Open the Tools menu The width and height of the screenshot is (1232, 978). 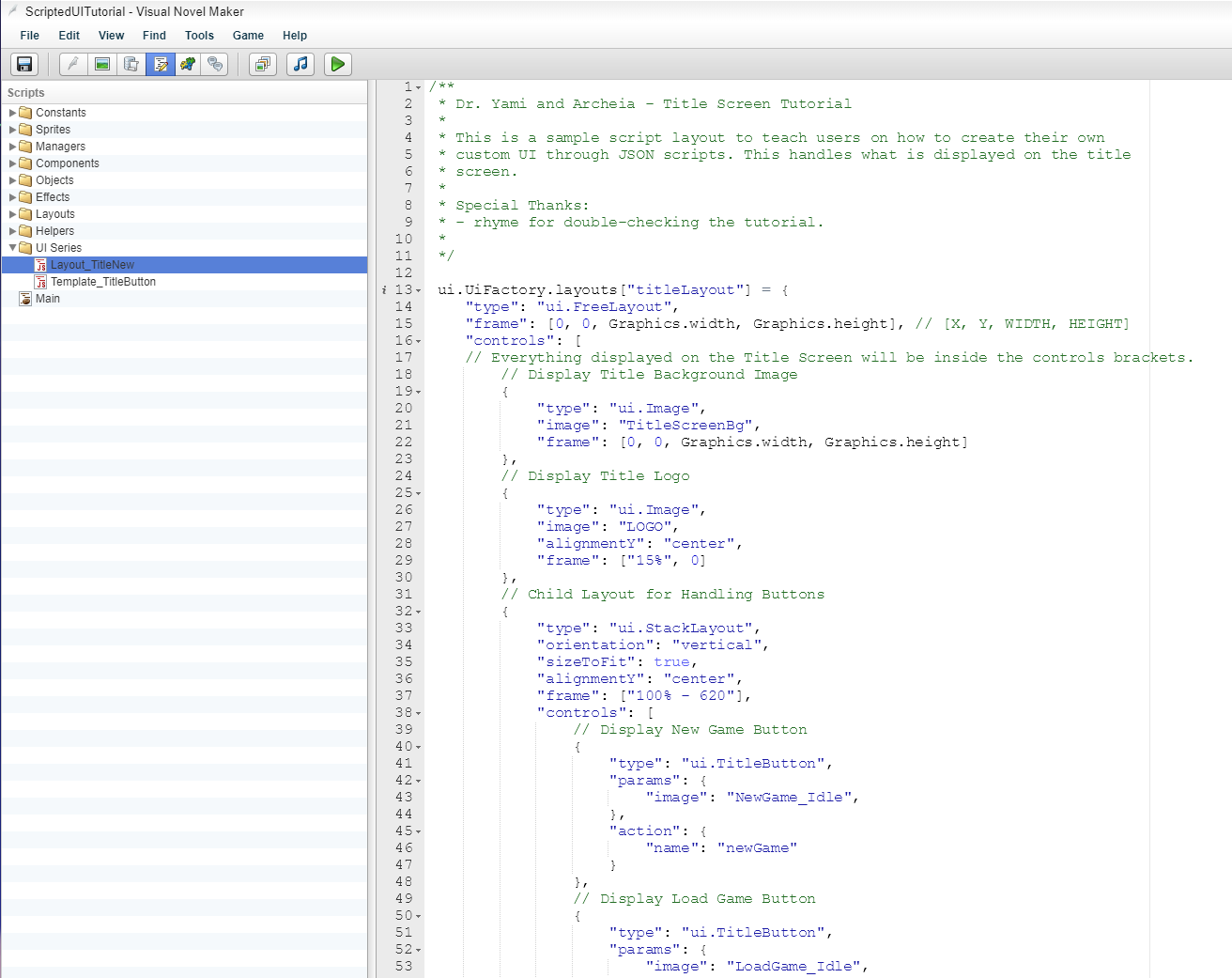[x=199, y=36]
